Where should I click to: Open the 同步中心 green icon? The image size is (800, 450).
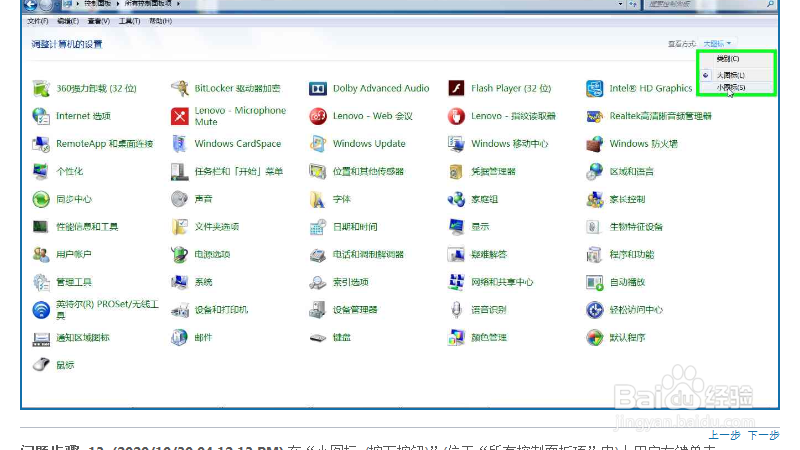(x=41, y=199)
